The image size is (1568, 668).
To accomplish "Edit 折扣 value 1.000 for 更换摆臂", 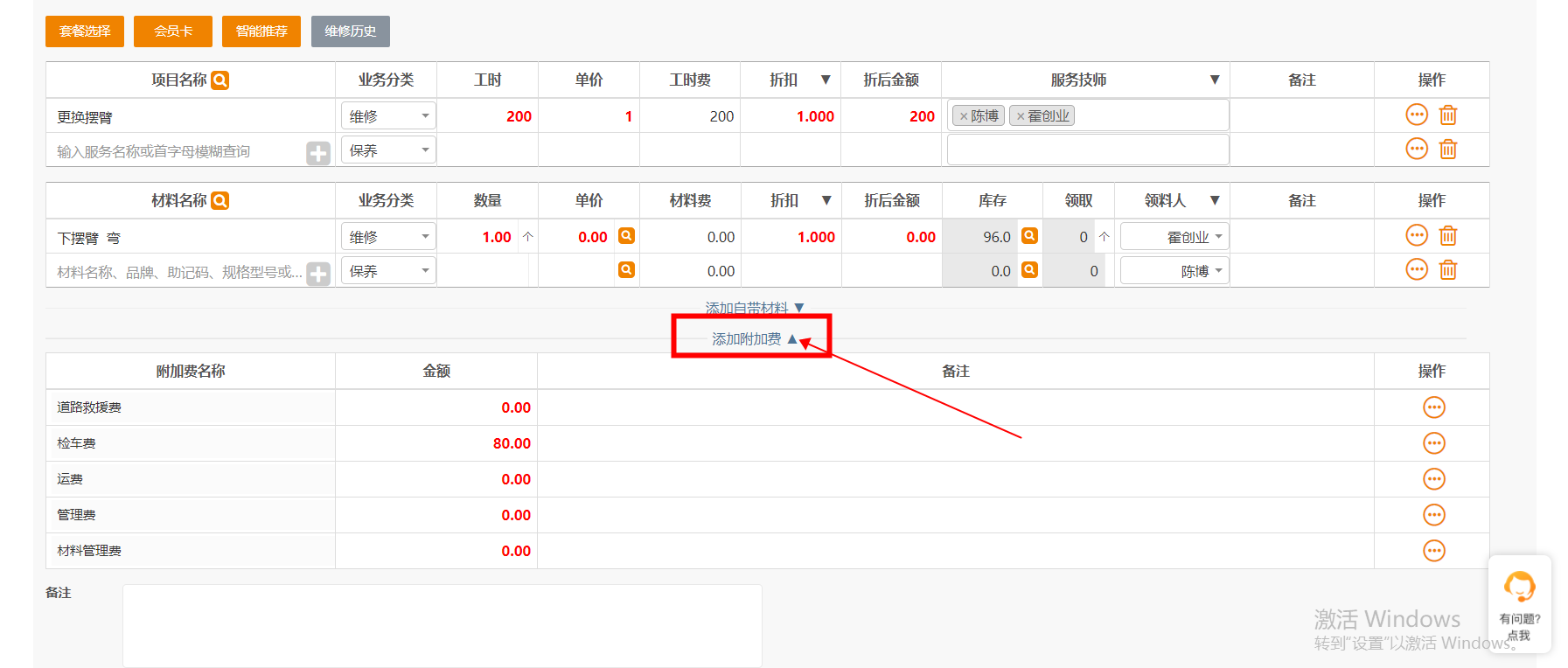I will (791, 116).
